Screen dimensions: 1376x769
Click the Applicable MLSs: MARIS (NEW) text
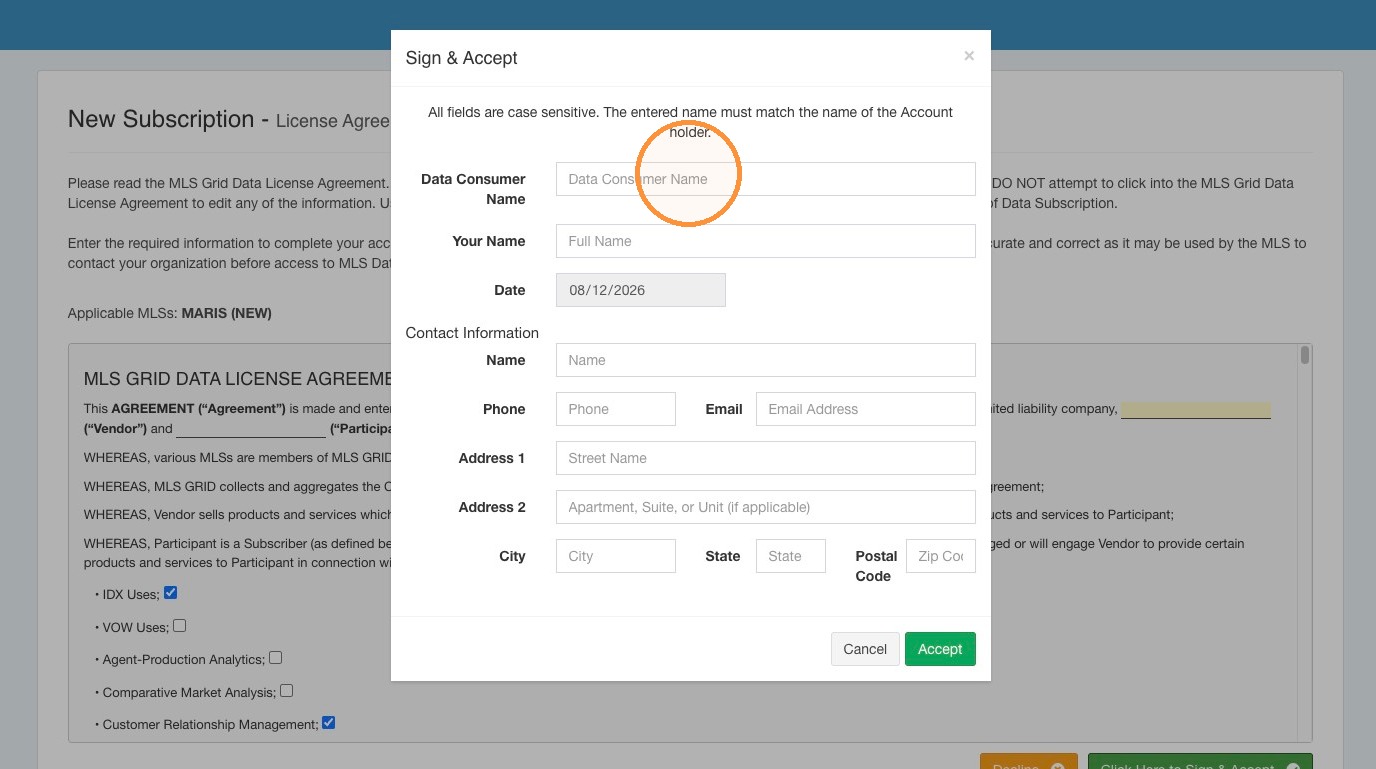170,313
